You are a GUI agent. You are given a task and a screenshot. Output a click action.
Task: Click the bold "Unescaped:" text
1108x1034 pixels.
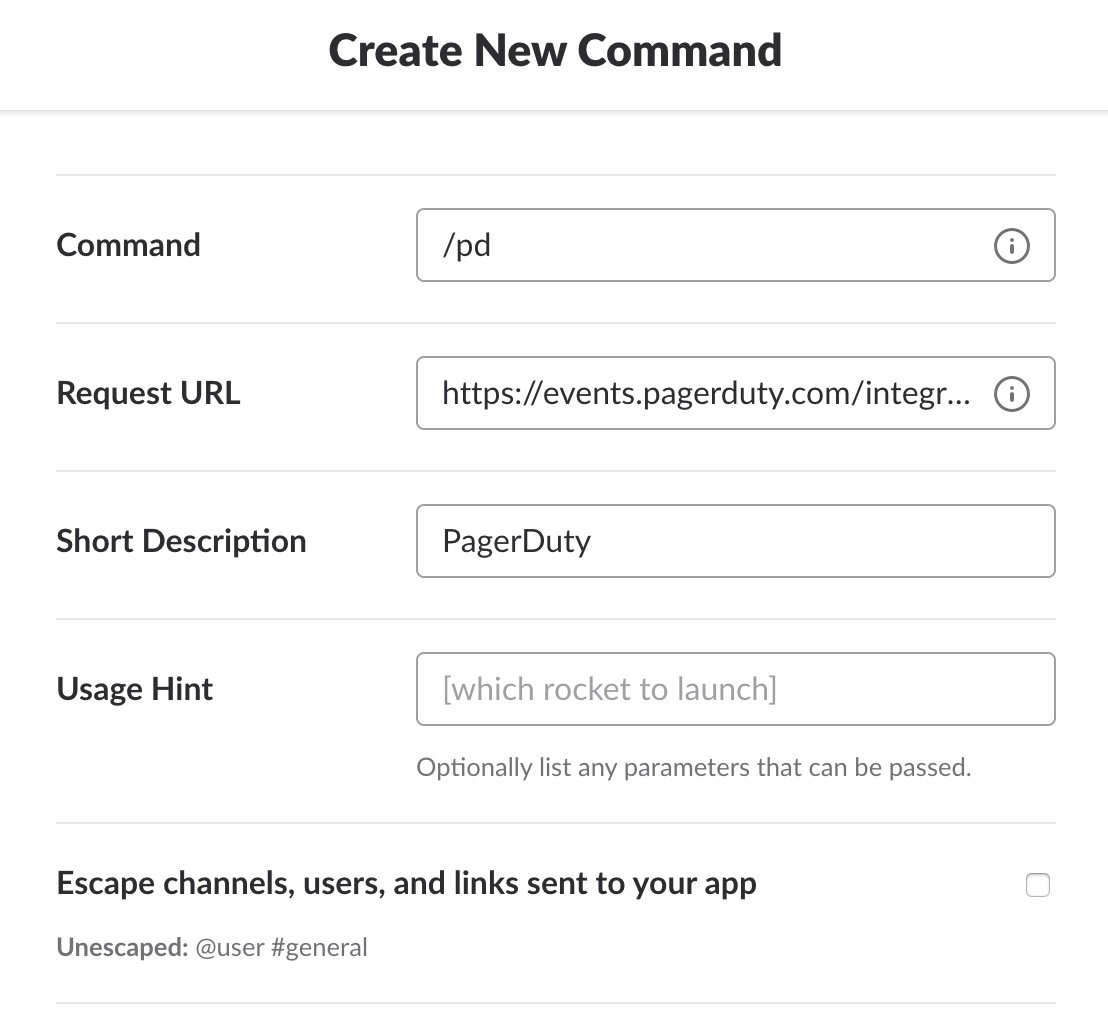(122, 947)
